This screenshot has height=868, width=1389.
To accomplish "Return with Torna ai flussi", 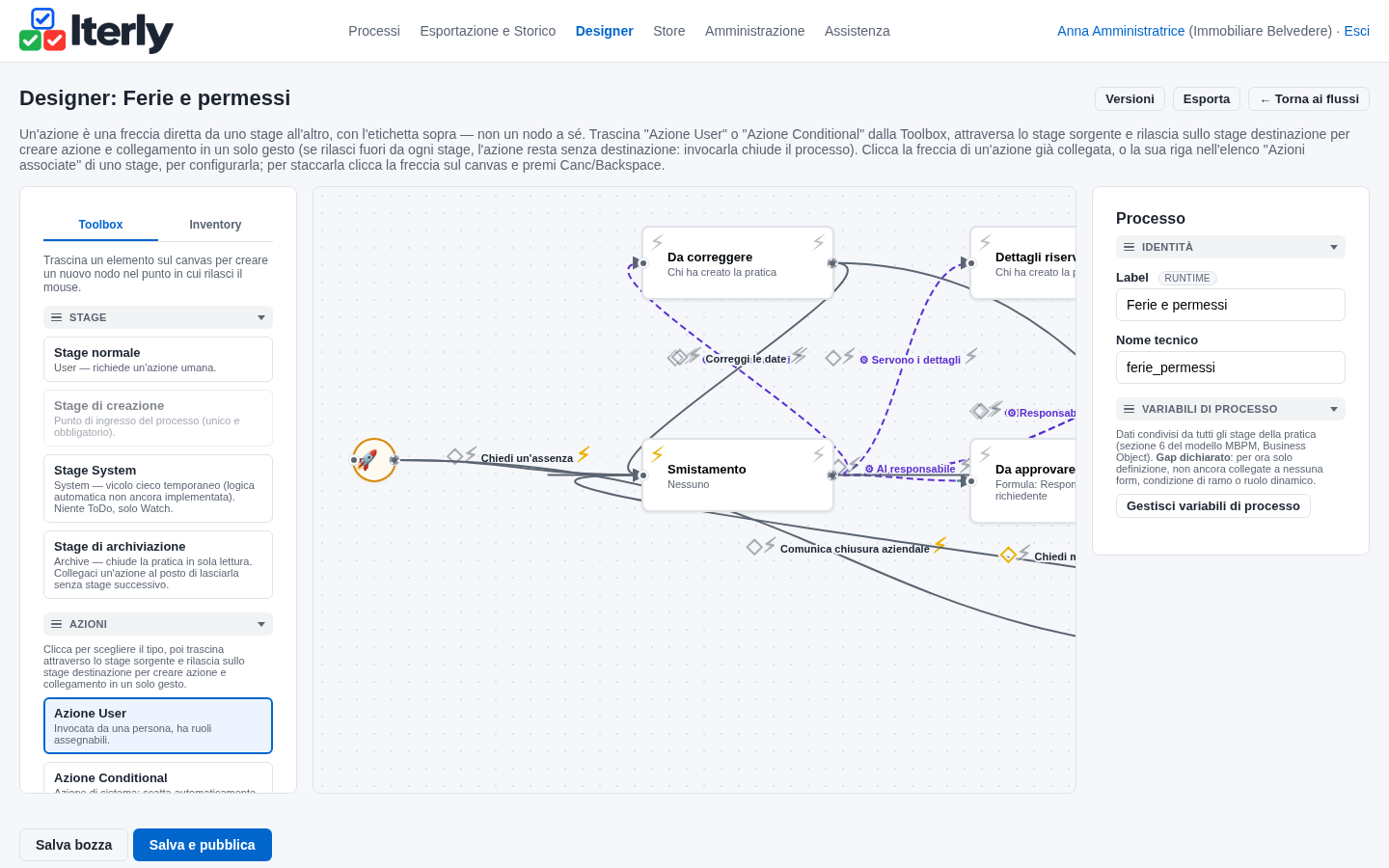I will point(1309,99).
